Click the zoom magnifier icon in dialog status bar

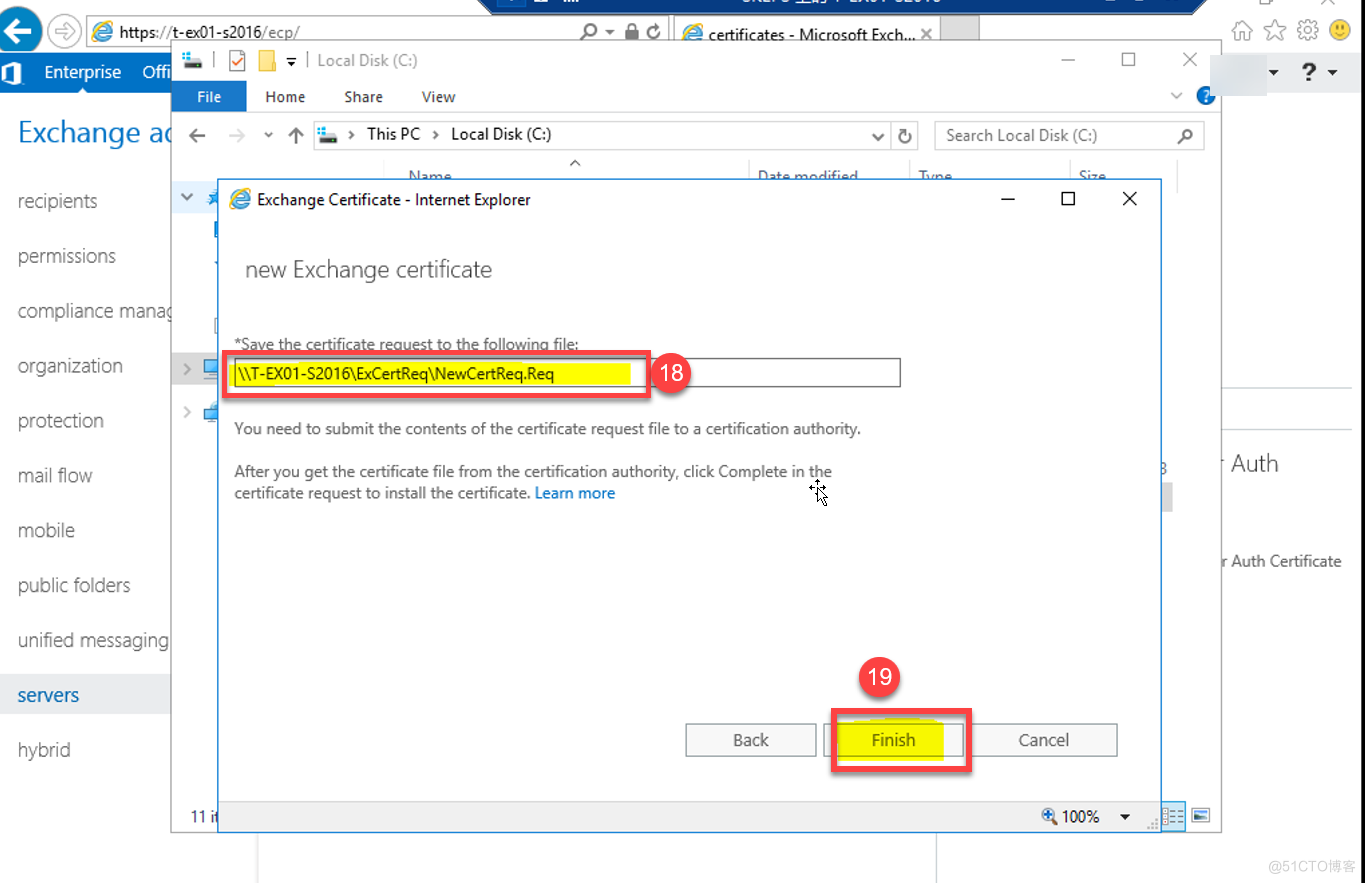pyautogui.click(x=1048, y=816)
